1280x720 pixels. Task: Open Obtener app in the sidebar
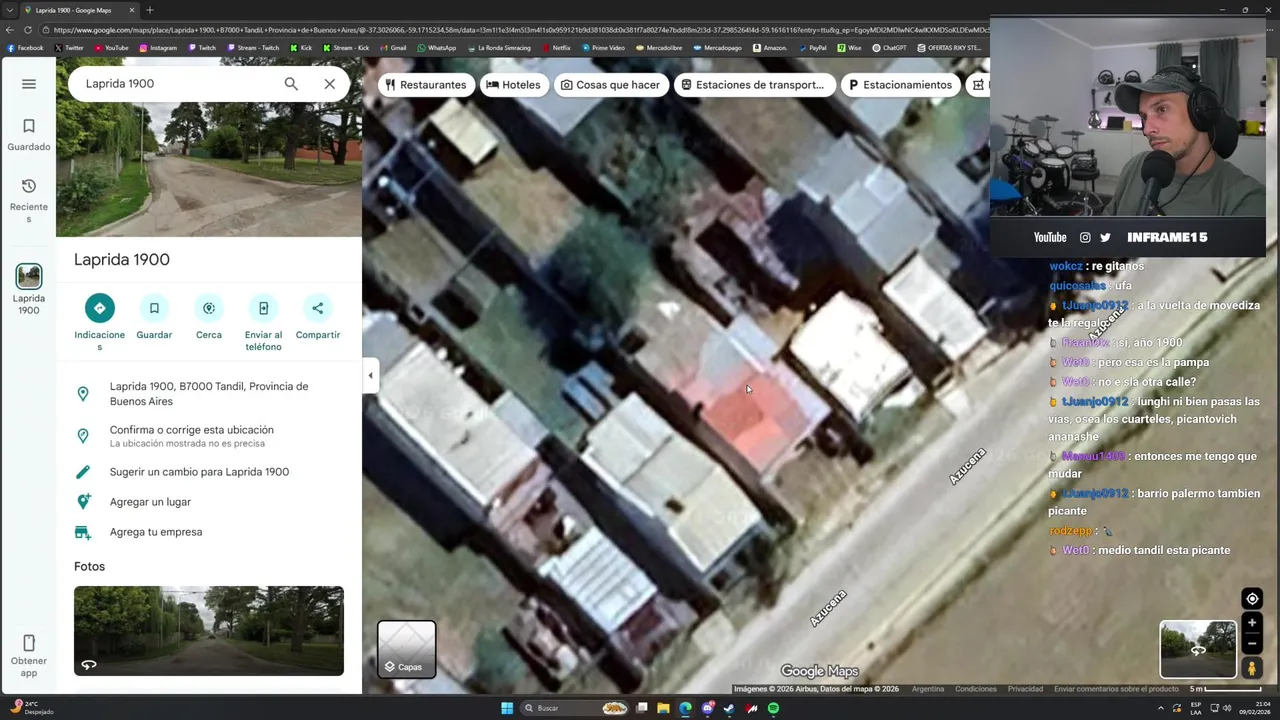coord(29,655)
